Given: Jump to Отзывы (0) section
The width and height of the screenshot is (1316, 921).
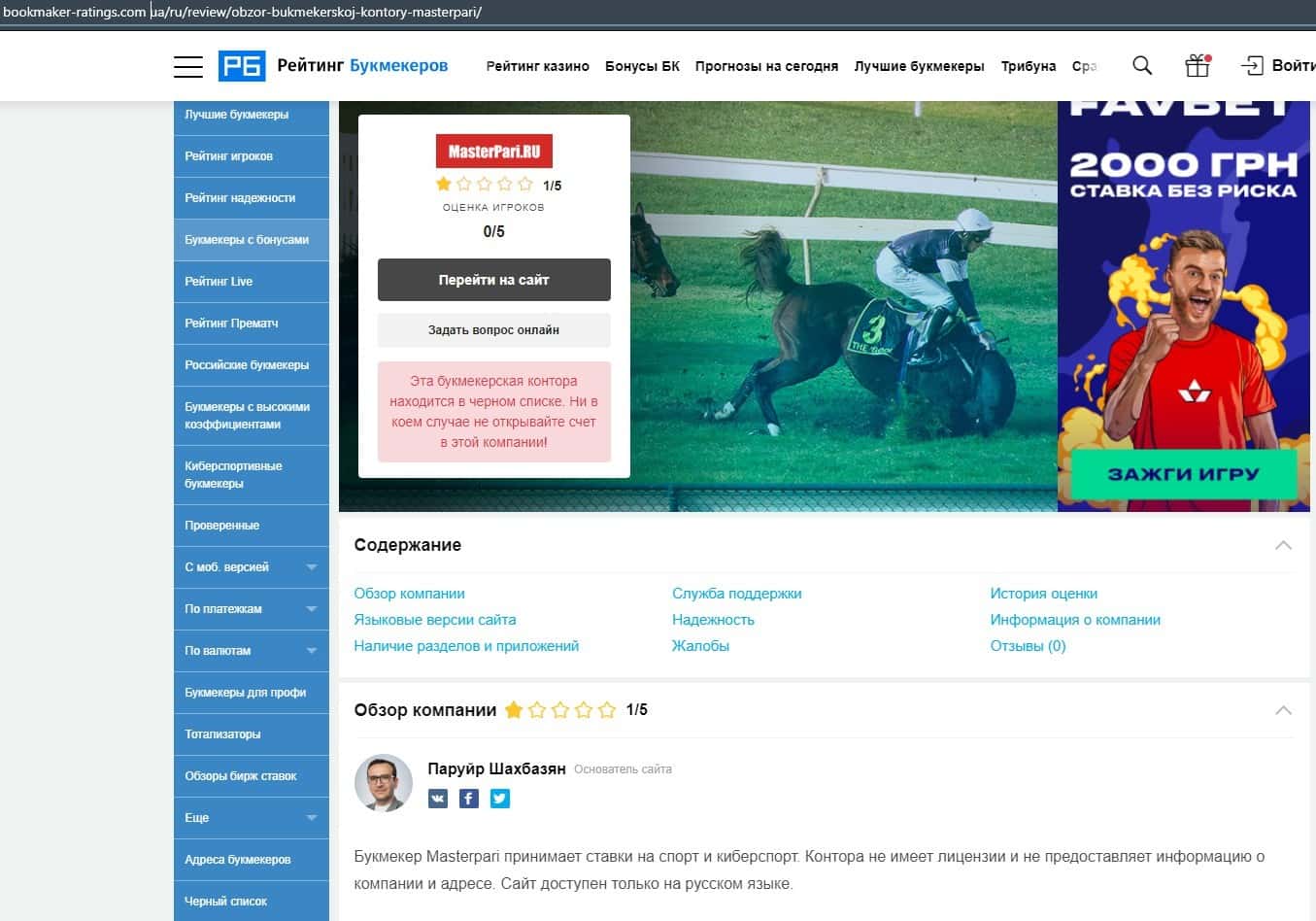Looking at the screenshot, I should coord(1028,646).
